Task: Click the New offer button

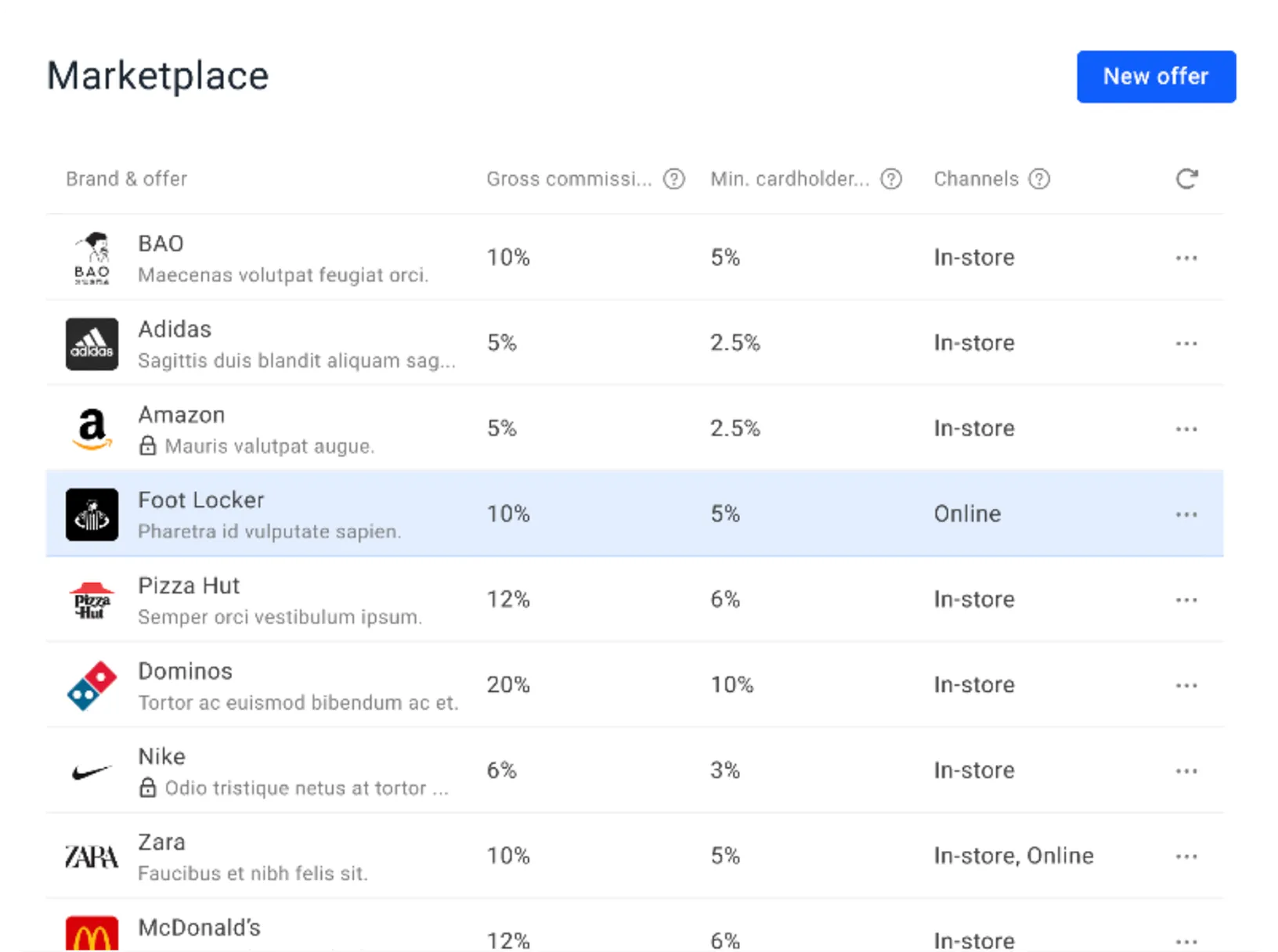Action: pyautogui.click(x=1156, y=77)
